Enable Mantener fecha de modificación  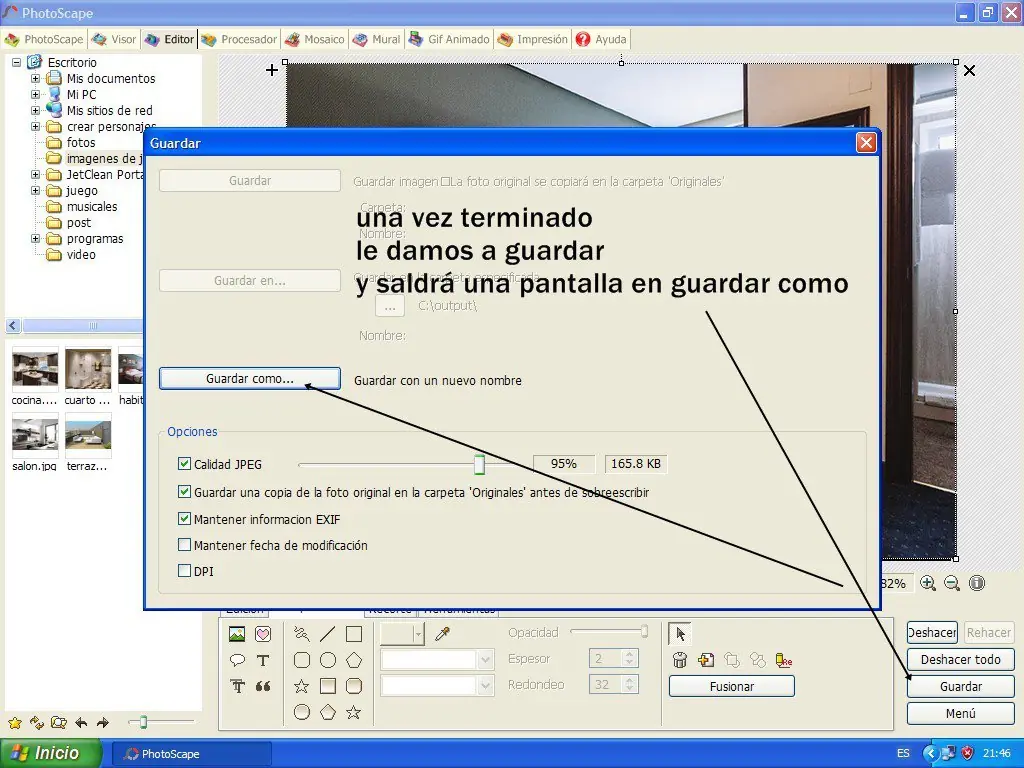[184, 545]
